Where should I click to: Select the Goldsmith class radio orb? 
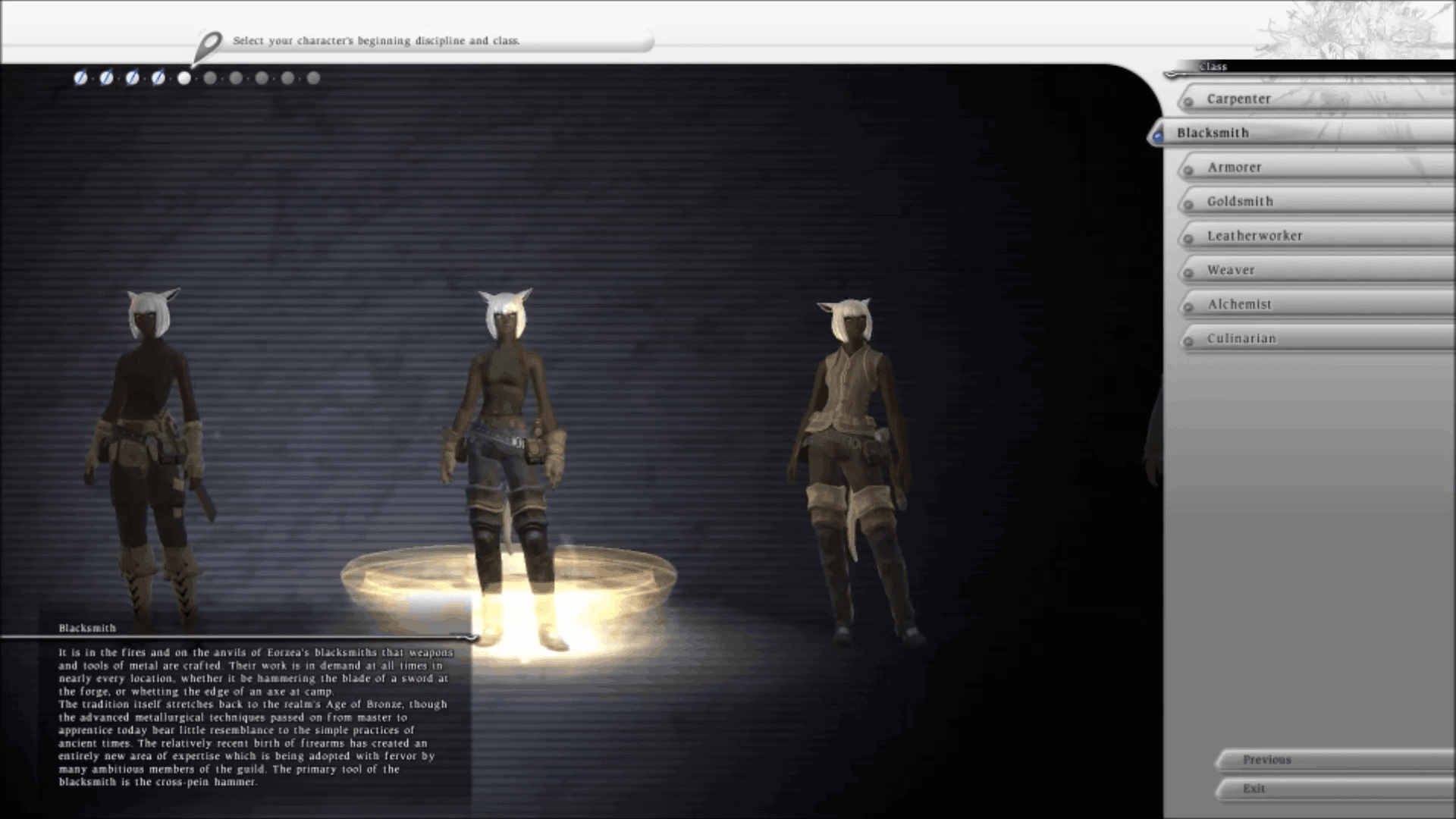[x=1188, y=204]
